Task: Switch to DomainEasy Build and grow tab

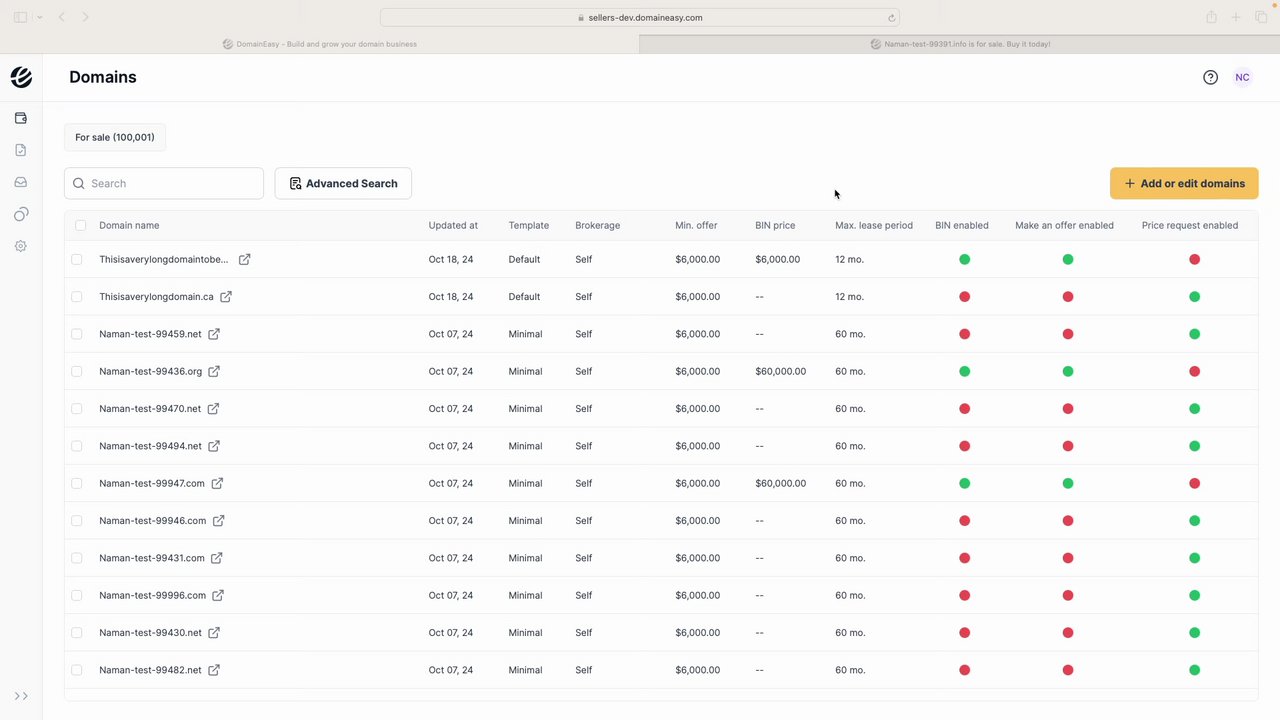Action: [320, 44]
